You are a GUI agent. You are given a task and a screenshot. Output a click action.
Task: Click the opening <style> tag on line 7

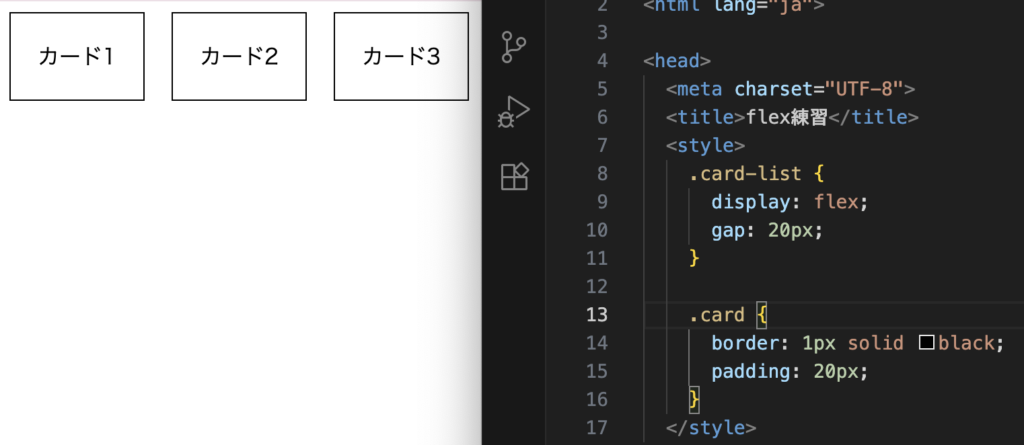tap(705, 145)
